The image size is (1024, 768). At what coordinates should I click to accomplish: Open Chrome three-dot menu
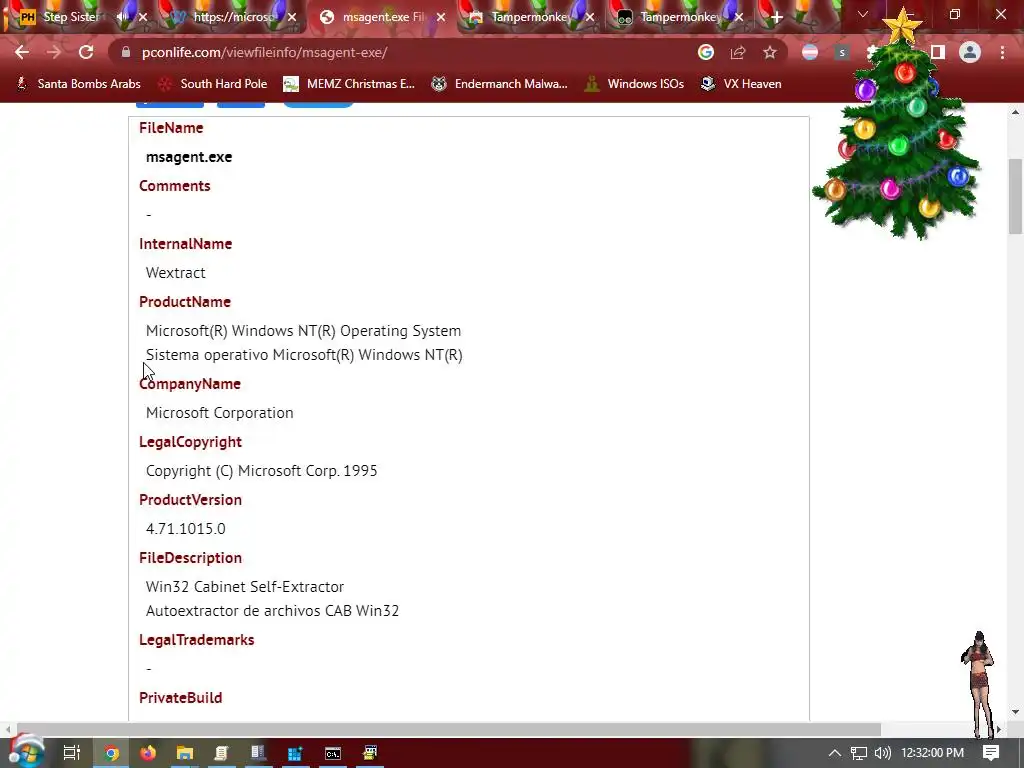pos(1002,52)
